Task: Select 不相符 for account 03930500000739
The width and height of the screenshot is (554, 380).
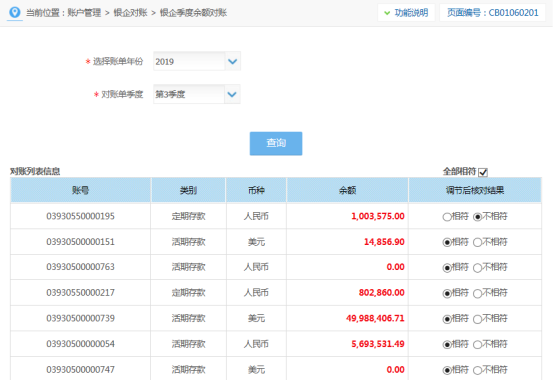Action: (477, 319)
